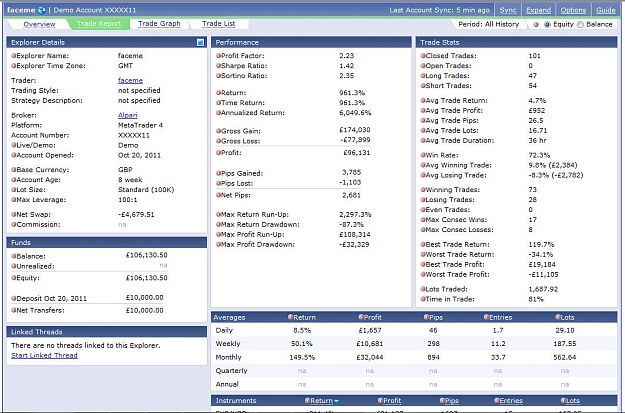Click the globe icon next to faceme

point(41,10)
